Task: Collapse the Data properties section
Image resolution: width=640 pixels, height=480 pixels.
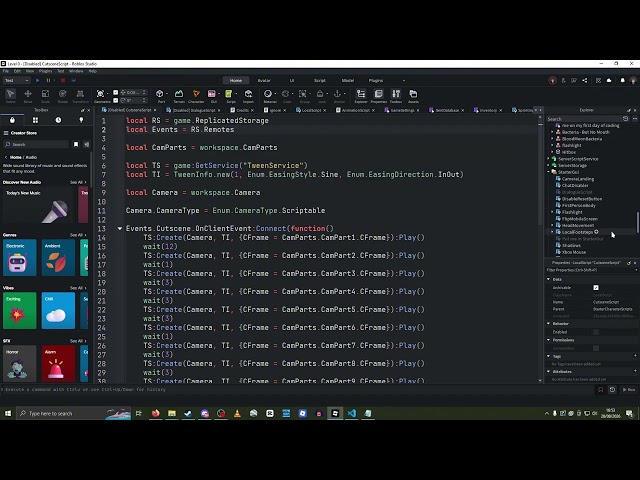Action: click(x=549, y=279)
